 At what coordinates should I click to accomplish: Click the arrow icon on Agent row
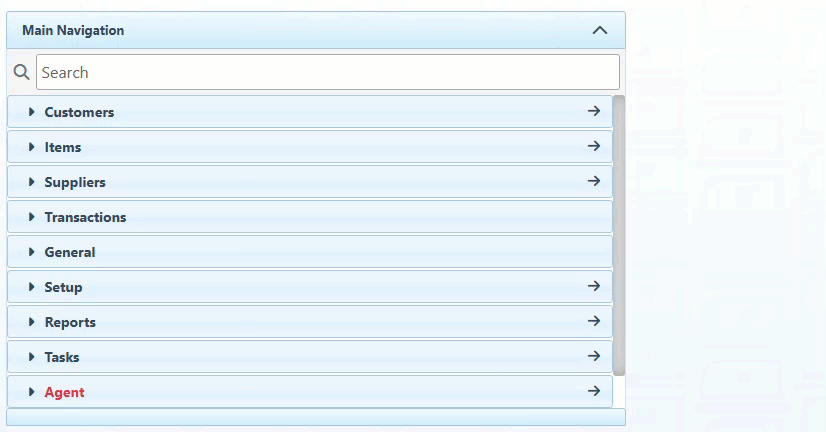[x=594, y=391]
